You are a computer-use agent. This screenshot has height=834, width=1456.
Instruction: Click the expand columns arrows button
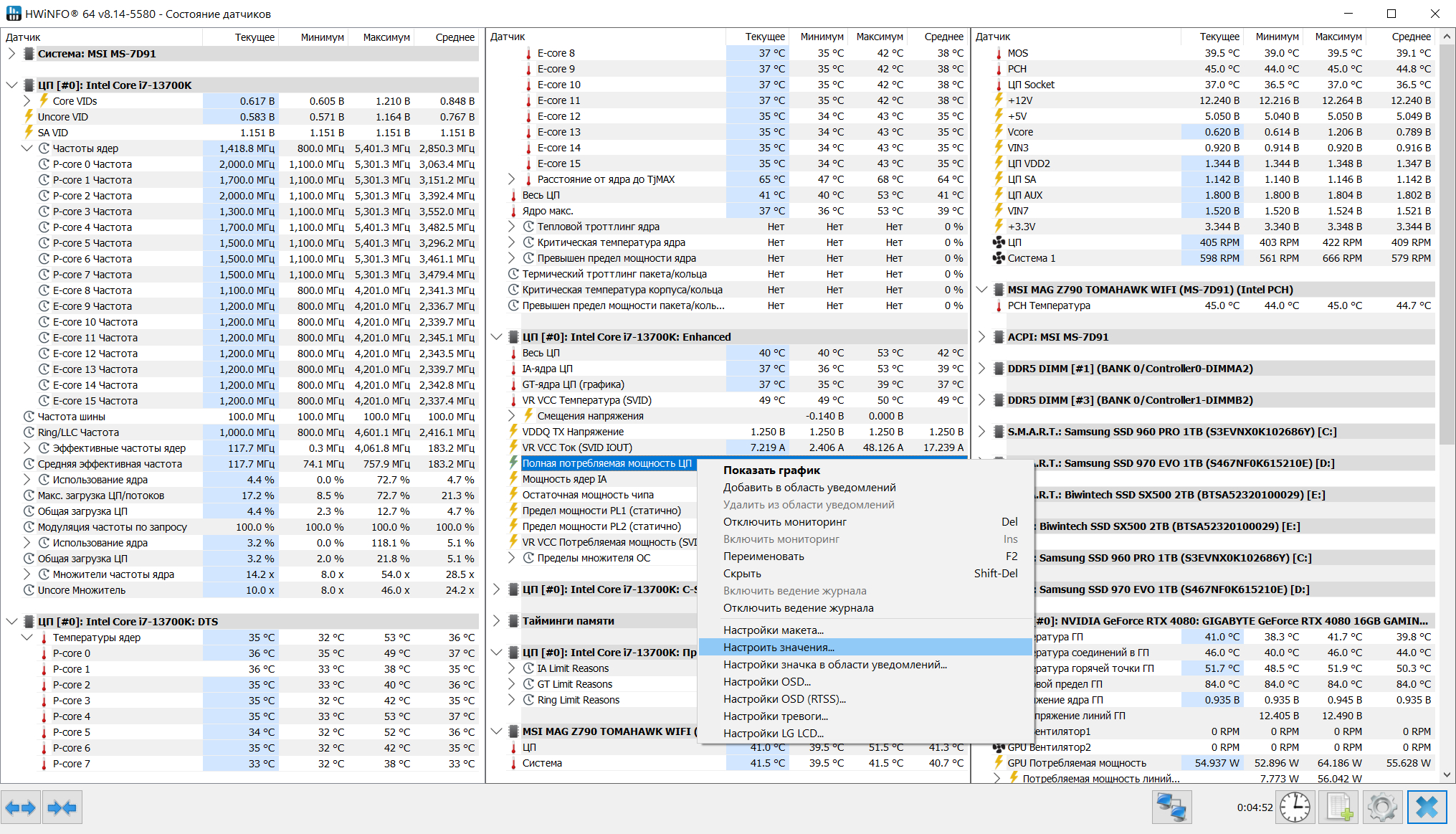pyautogui.click(x=20, y=808)
